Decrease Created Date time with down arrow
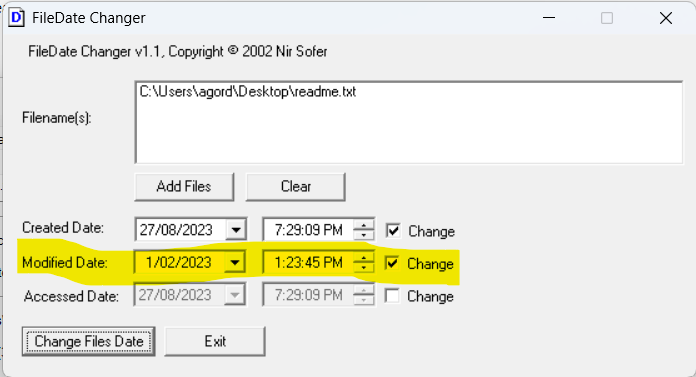This screenshot has height=377, width=696. [x=364, y=235]
